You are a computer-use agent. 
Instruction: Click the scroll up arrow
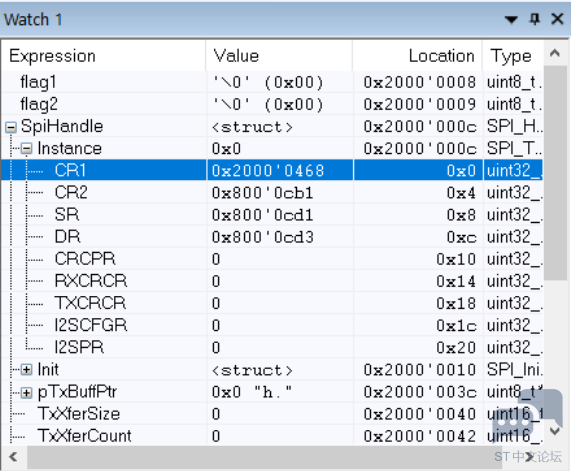click(x=555, y=54)
